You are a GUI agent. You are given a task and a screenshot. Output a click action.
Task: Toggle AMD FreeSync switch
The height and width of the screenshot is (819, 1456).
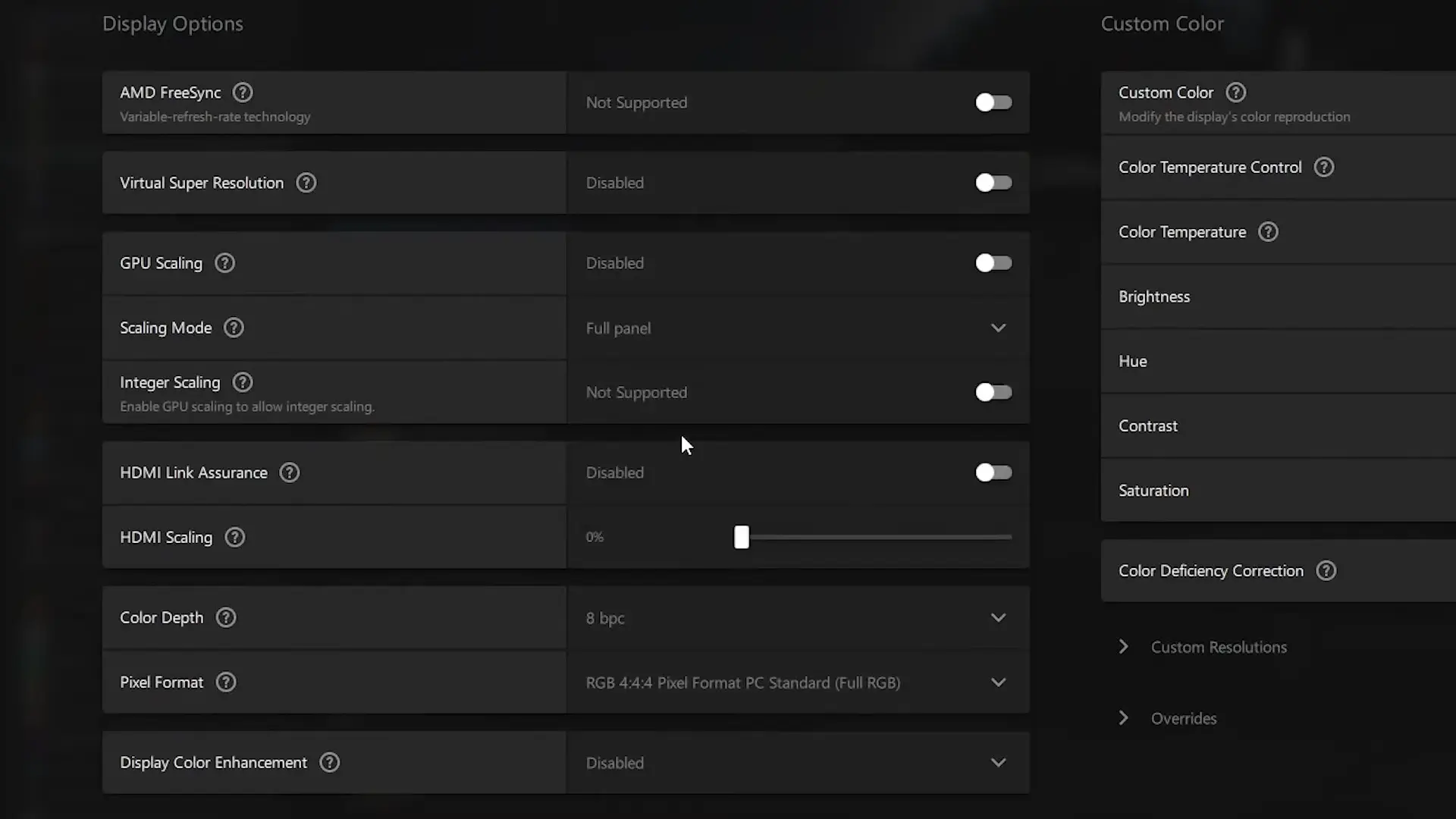pyautogui.click(x=993, y=102)
